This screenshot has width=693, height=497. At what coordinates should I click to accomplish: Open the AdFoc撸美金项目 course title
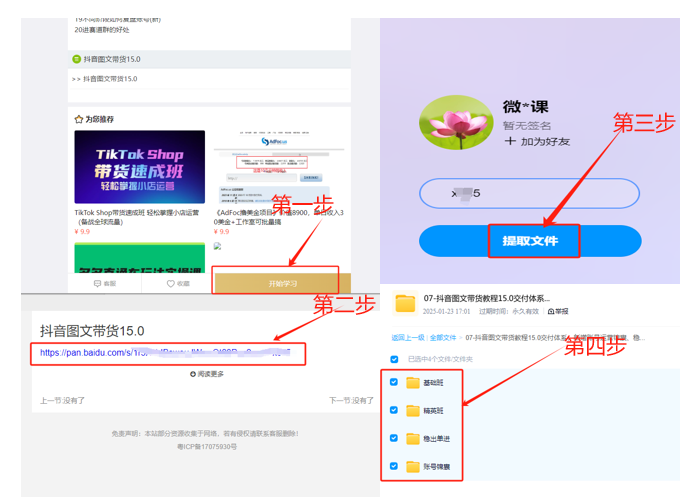coord(279,217)
